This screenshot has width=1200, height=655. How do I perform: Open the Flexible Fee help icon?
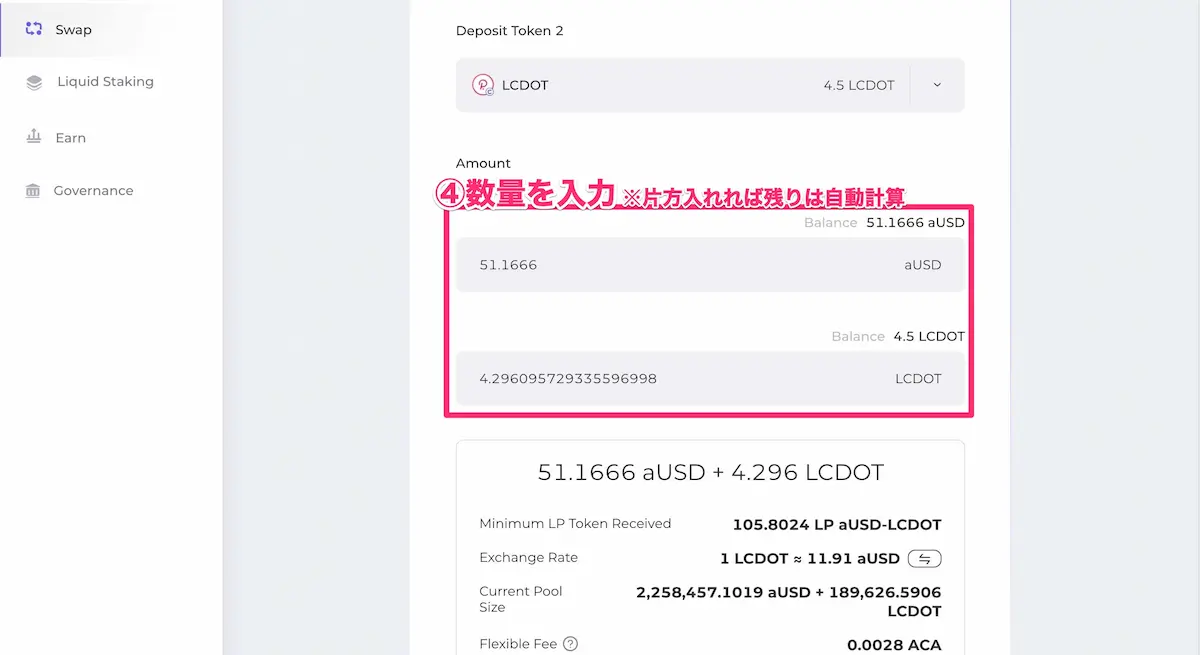(x=570, y=644)
